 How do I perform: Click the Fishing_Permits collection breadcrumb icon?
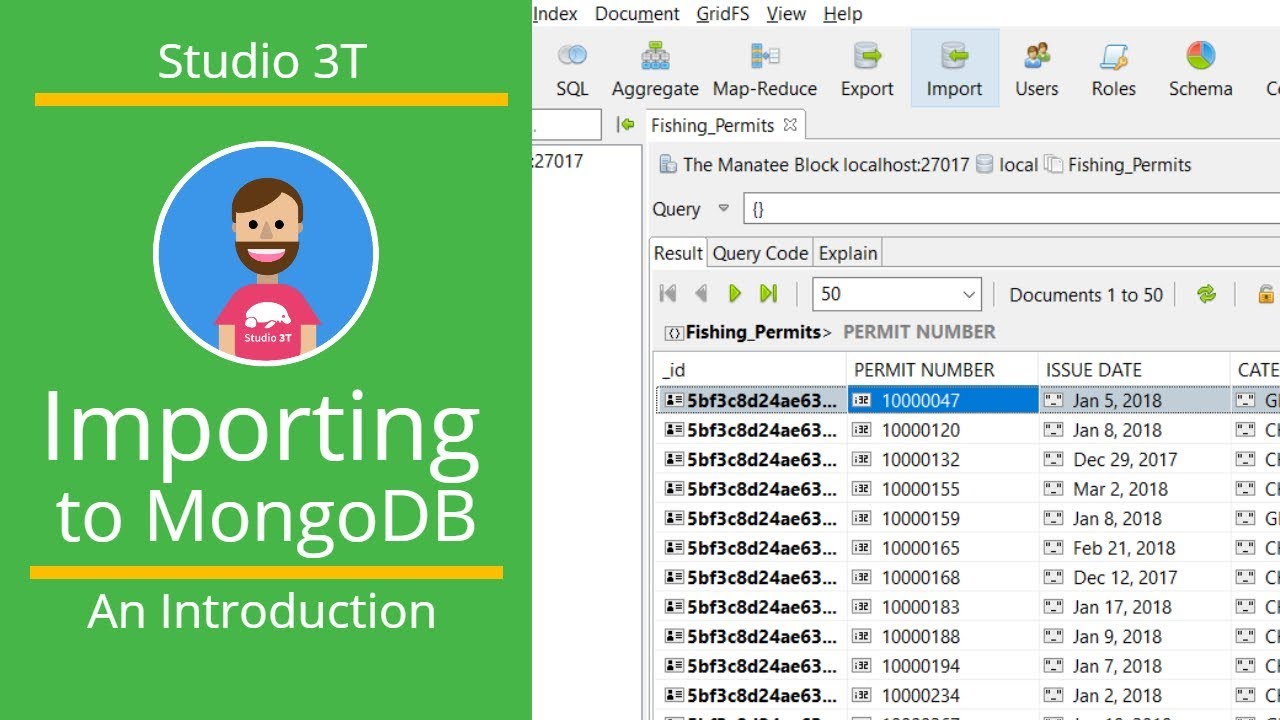point(1053,165)
